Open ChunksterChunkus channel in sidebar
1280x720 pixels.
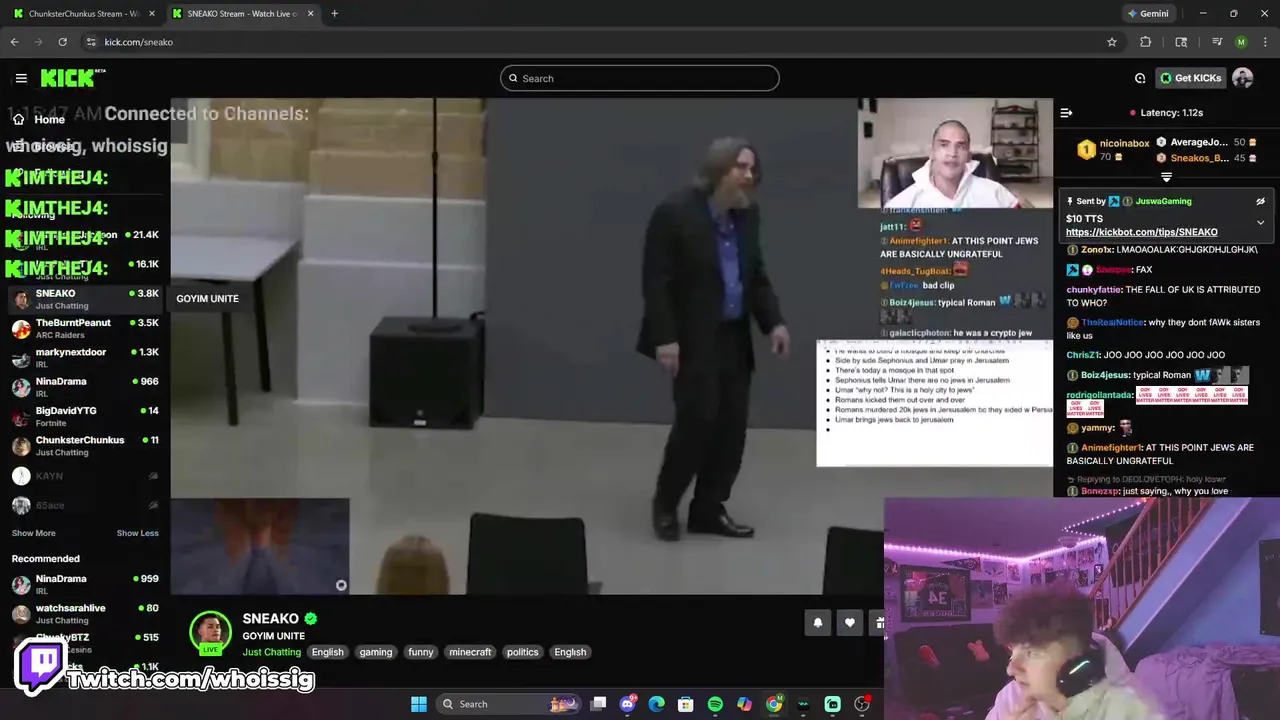85,446
